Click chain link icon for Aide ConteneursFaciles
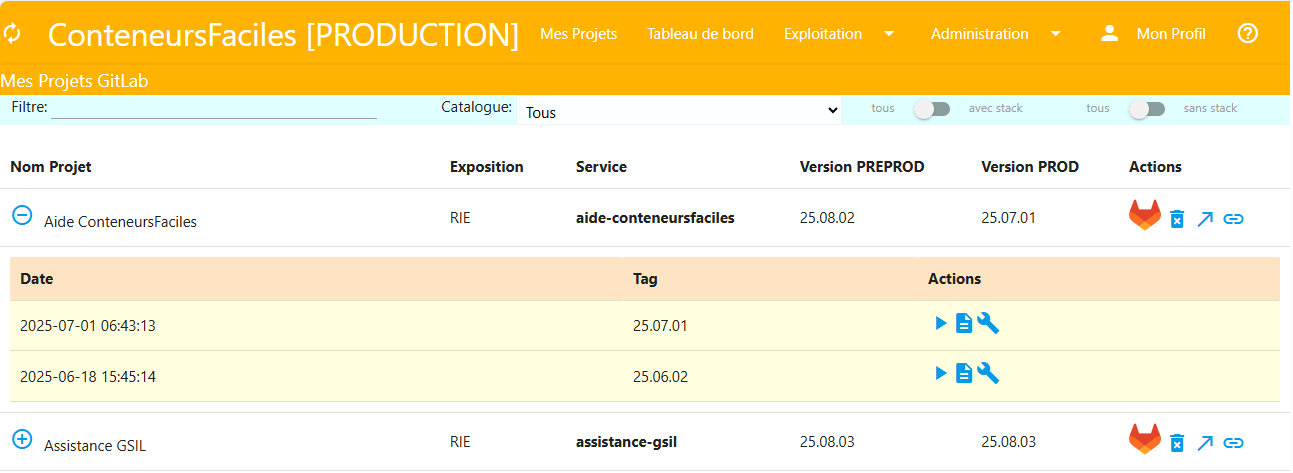The image size is (1293, 473). click(x=1234, y=219)
